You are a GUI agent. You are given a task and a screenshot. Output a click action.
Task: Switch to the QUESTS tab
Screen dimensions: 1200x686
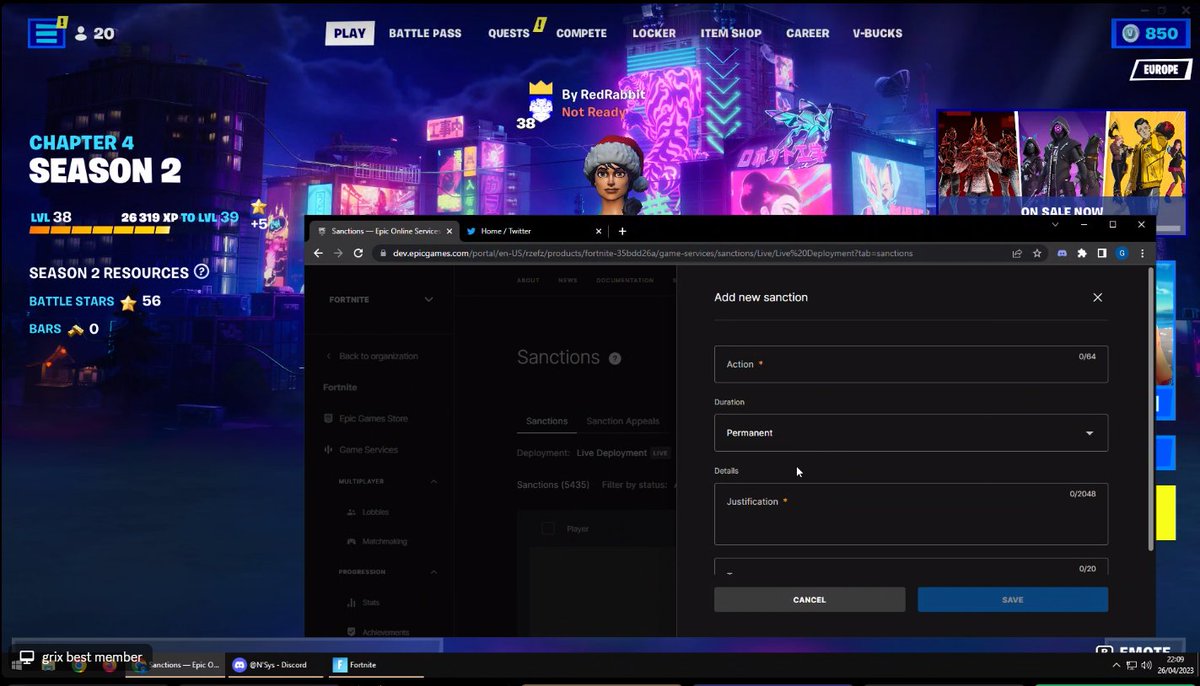[x=509, y=33]
